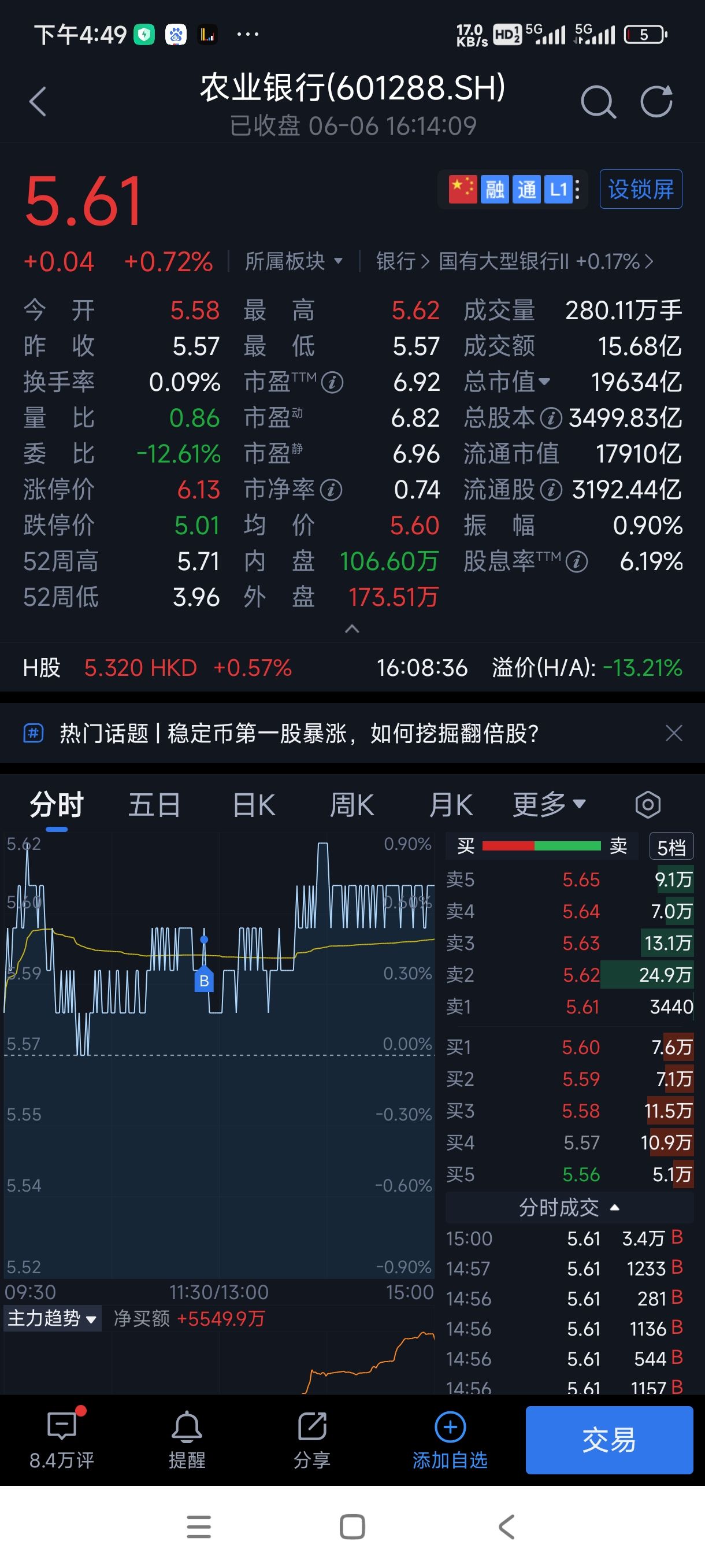
Task: Tap the 通 connect badge
Action: pyautogui.click(x=526, y=189)
